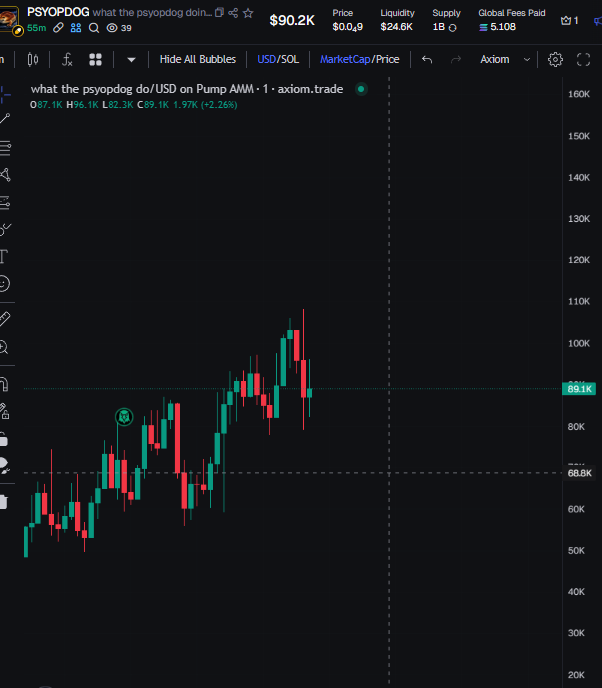
Task: Click Hide All Bubbles
Action: point(197,59)
